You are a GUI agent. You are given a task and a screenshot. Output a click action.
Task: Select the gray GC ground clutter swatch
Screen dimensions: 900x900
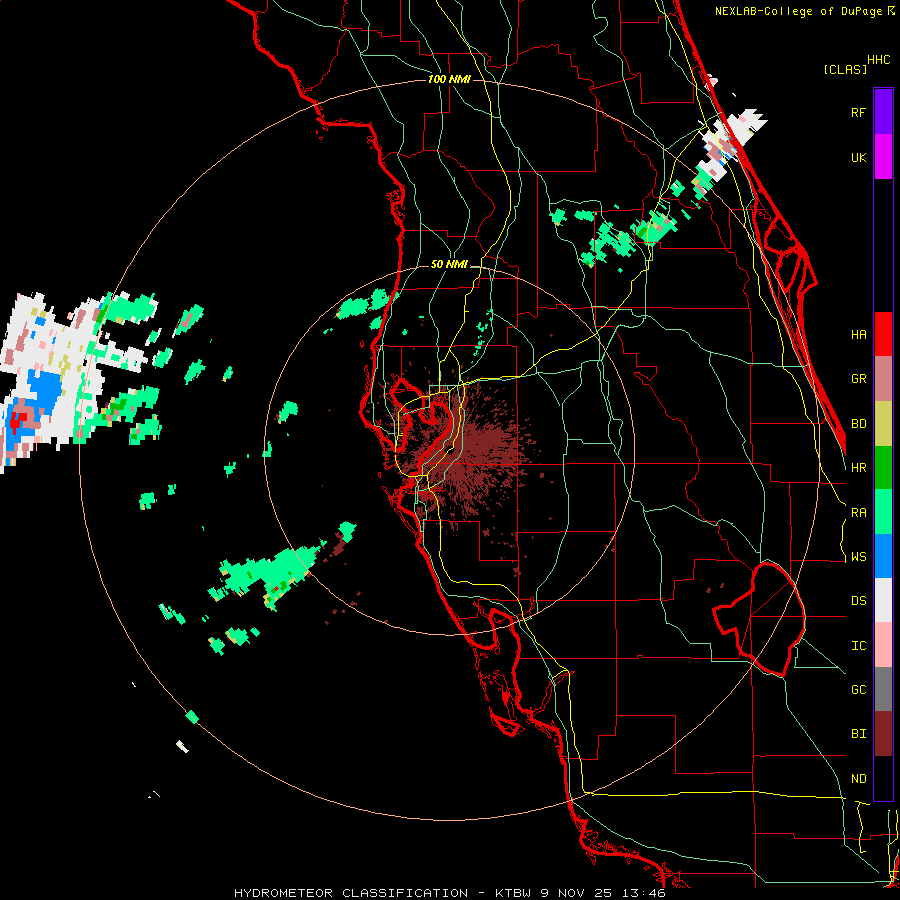coord(883,689)
